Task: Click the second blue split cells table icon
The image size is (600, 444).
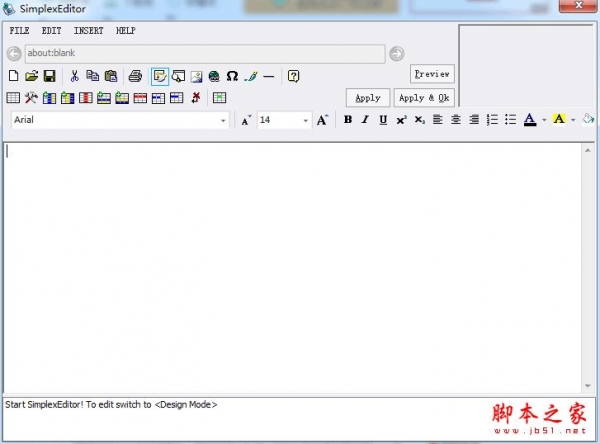Action: [x=176, y=98]
